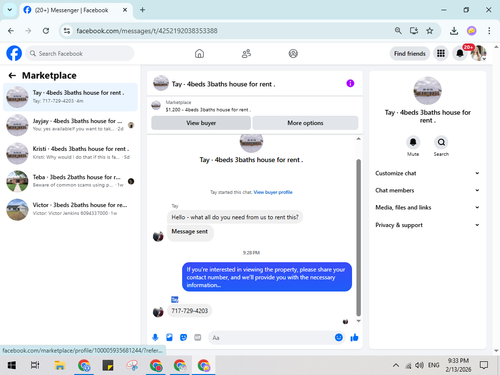Image resolution: width=500 pixels, height=375 pixels.
Task: Open File Explorer from the taskbar
Action: point(60,365)
